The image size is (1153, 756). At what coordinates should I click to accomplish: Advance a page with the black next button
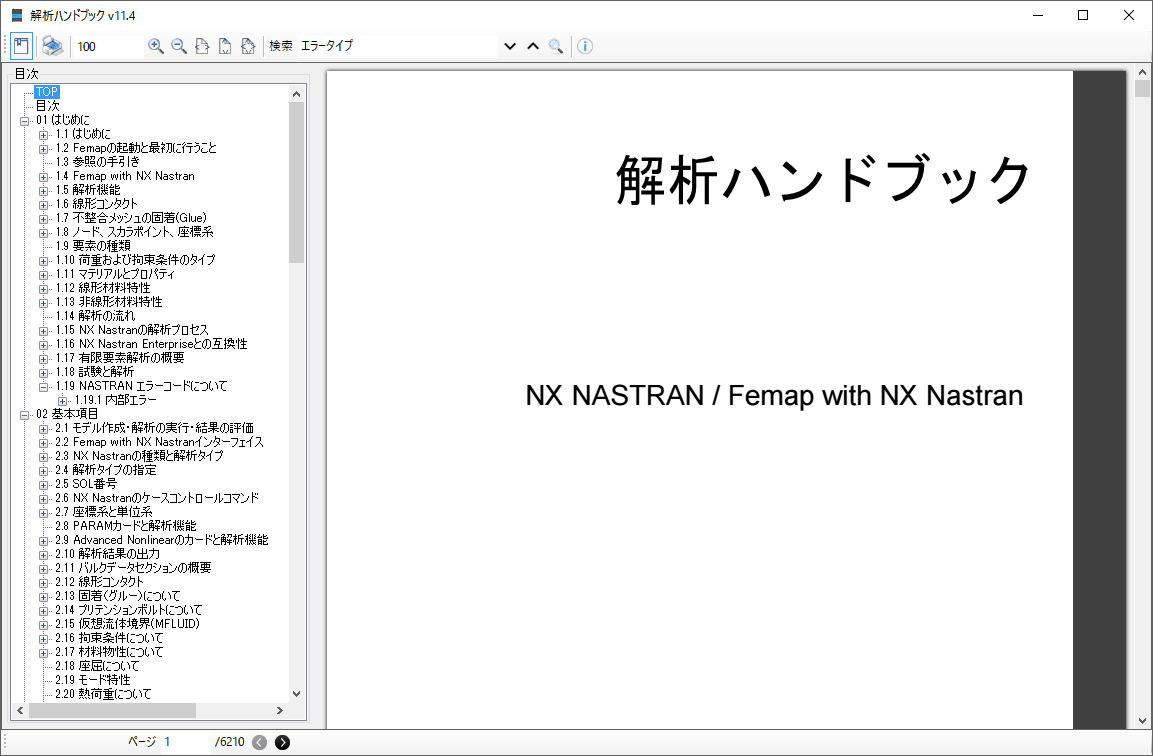283,743
